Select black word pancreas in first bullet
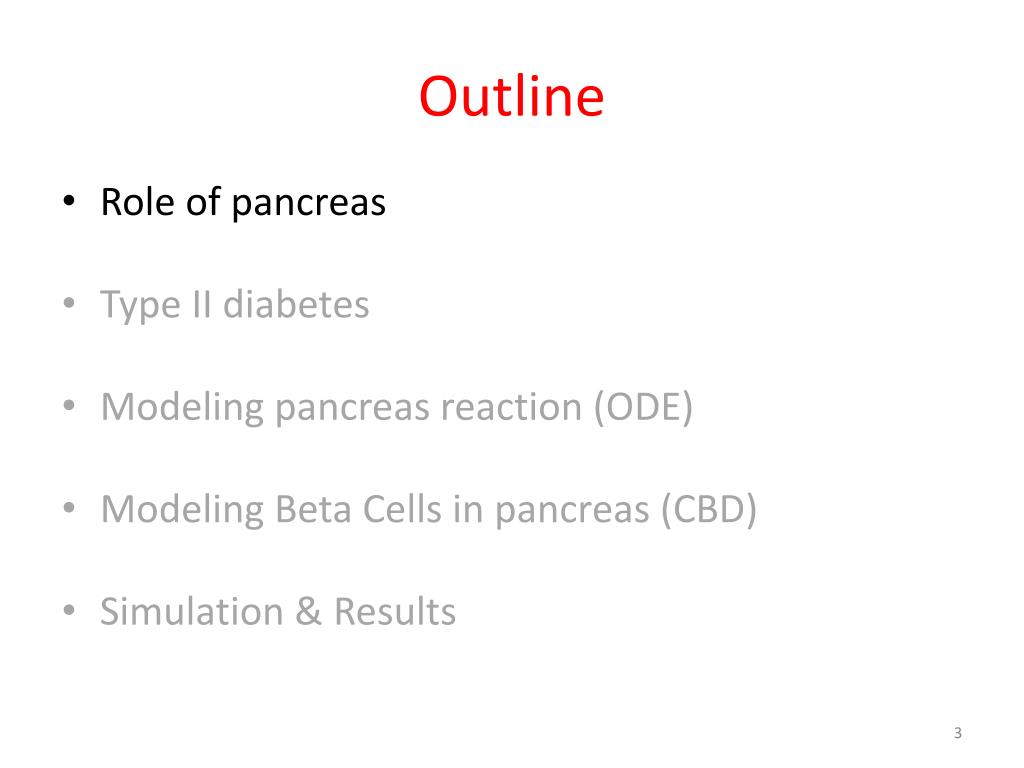Image resolution: width=1024 pixels, height=768 pixels. [309, 204]
